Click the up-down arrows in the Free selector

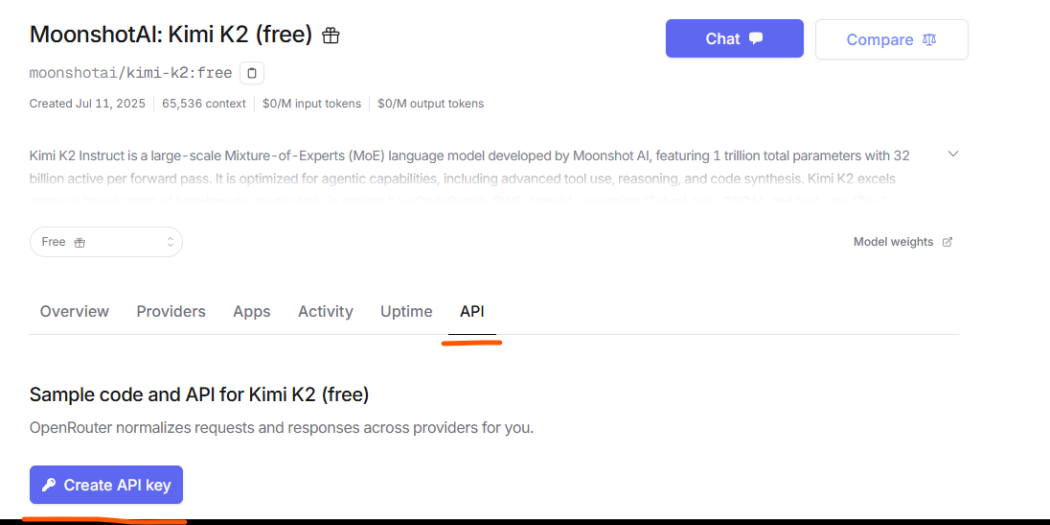coord(170,242)
